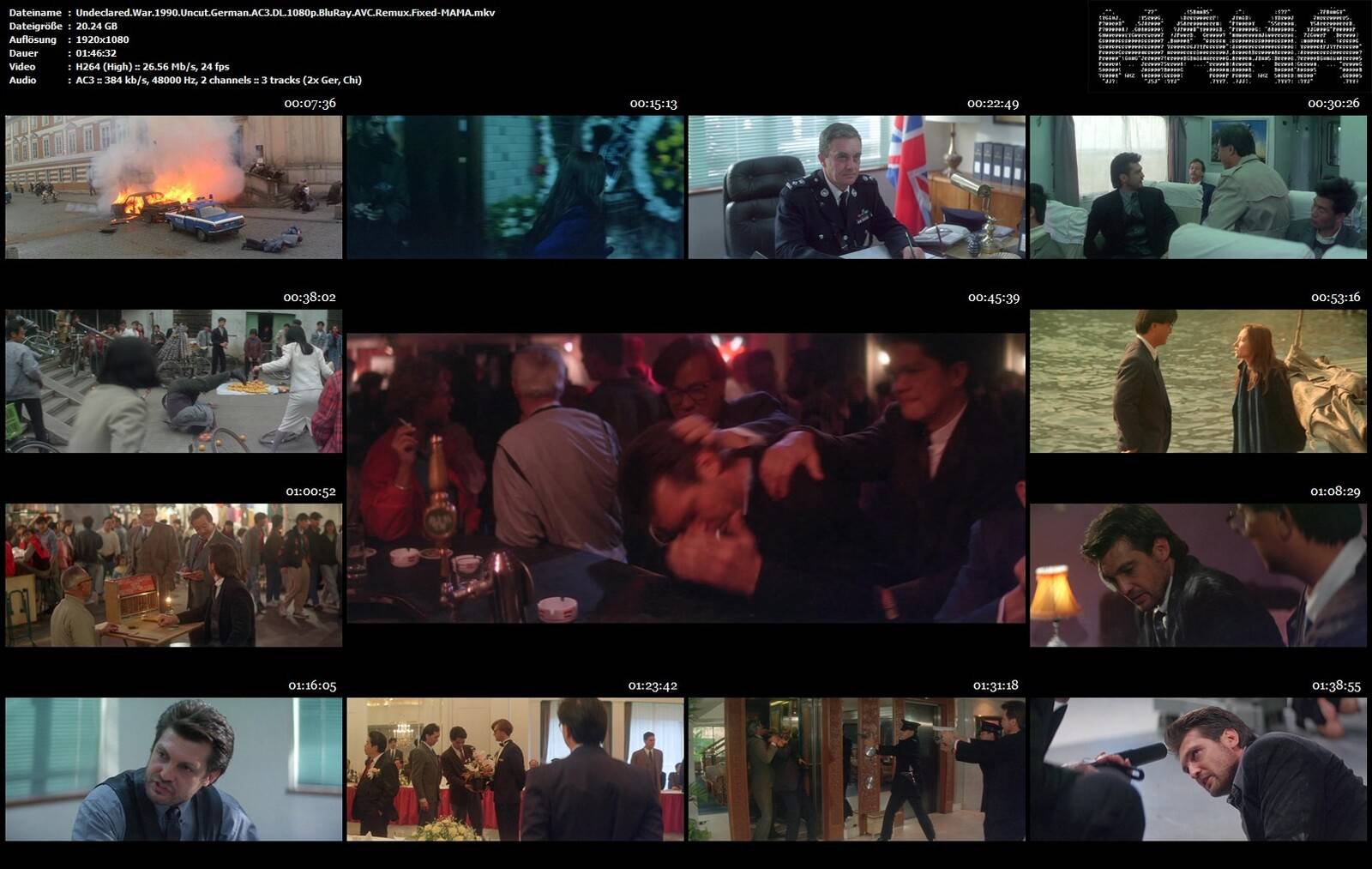Image resolution: width=1372 pixels, height=869 pixels.
Task: Select the lobby shootout frame at 01:31:18
Action: [857, 769]
